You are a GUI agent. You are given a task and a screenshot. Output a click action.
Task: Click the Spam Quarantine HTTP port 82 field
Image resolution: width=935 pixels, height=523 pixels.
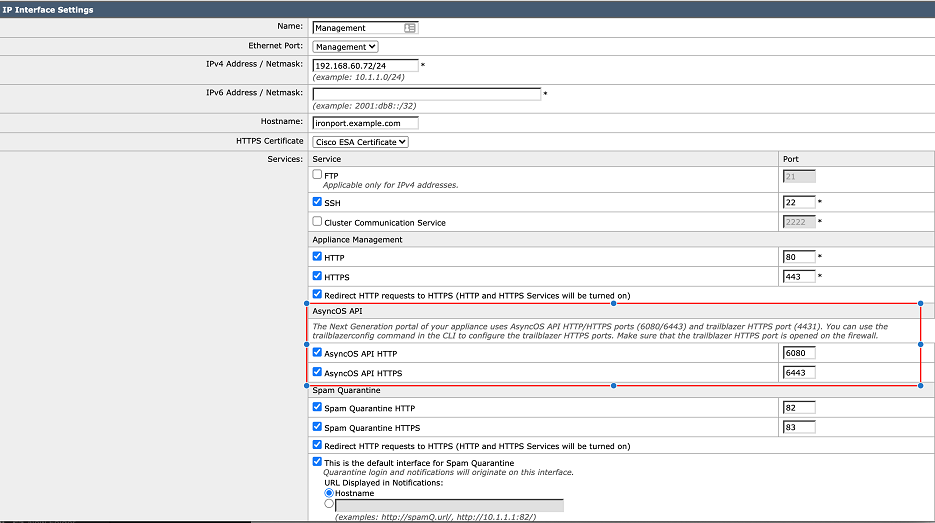[798, 408]
